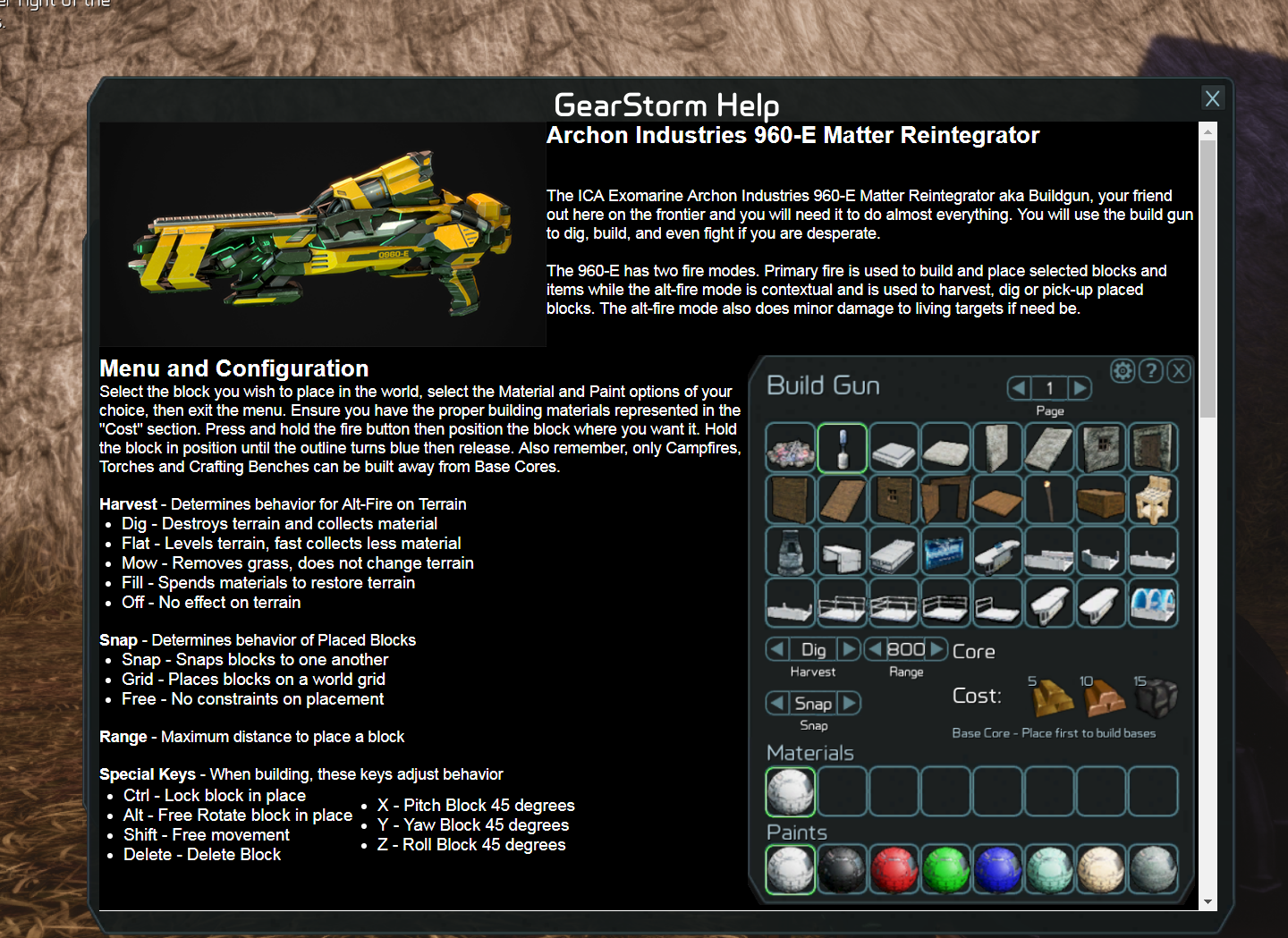The width and height of the screenshot is (1288, 938).
Task: Select the torch block
Action: pos(1050,499)
